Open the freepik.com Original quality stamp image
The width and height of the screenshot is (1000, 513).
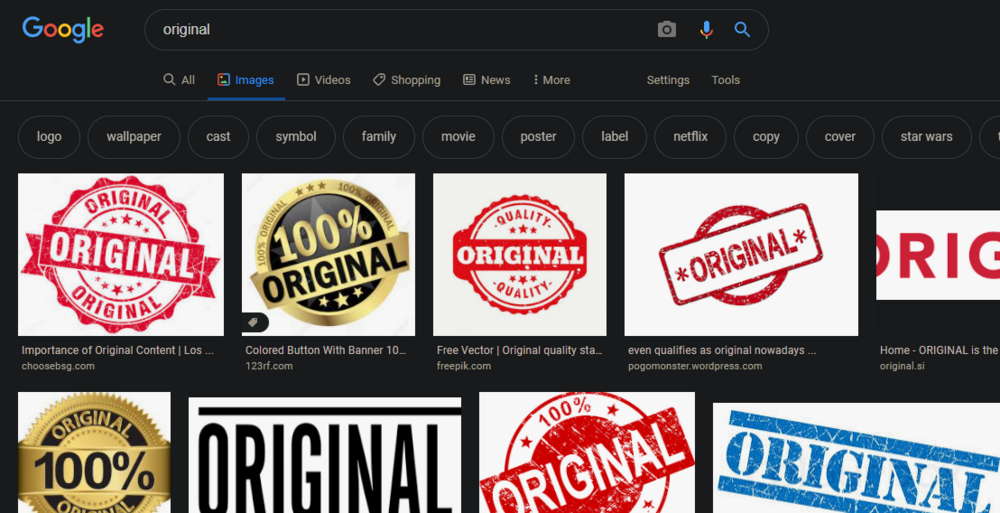520,255
